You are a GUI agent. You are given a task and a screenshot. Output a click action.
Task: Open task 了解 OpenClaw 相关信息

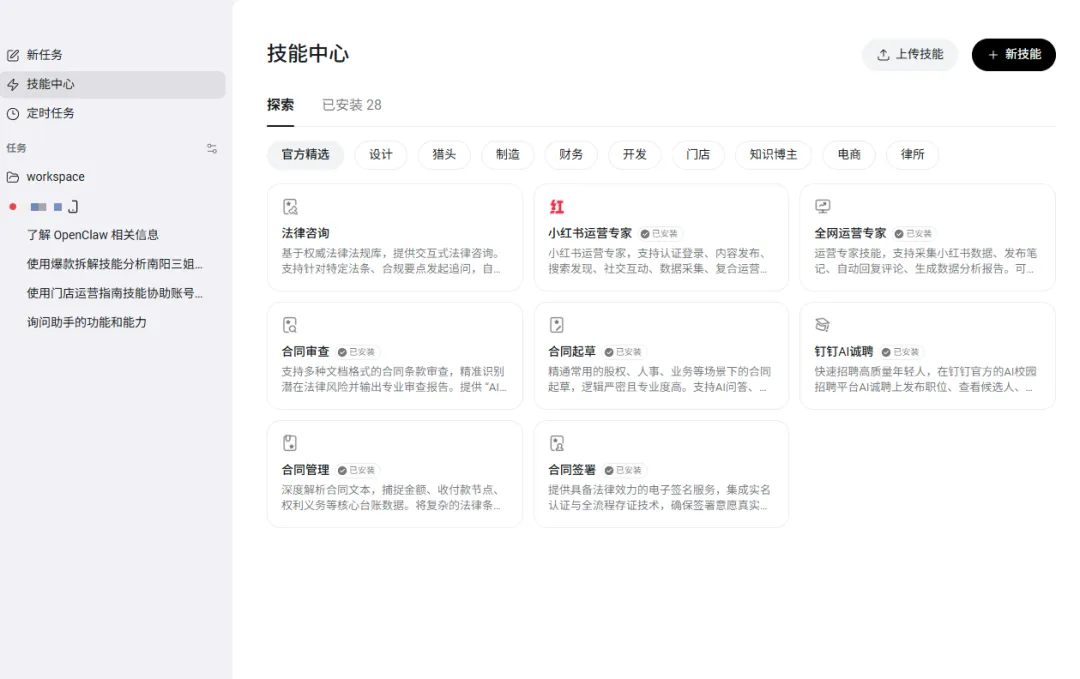[92, 235]
